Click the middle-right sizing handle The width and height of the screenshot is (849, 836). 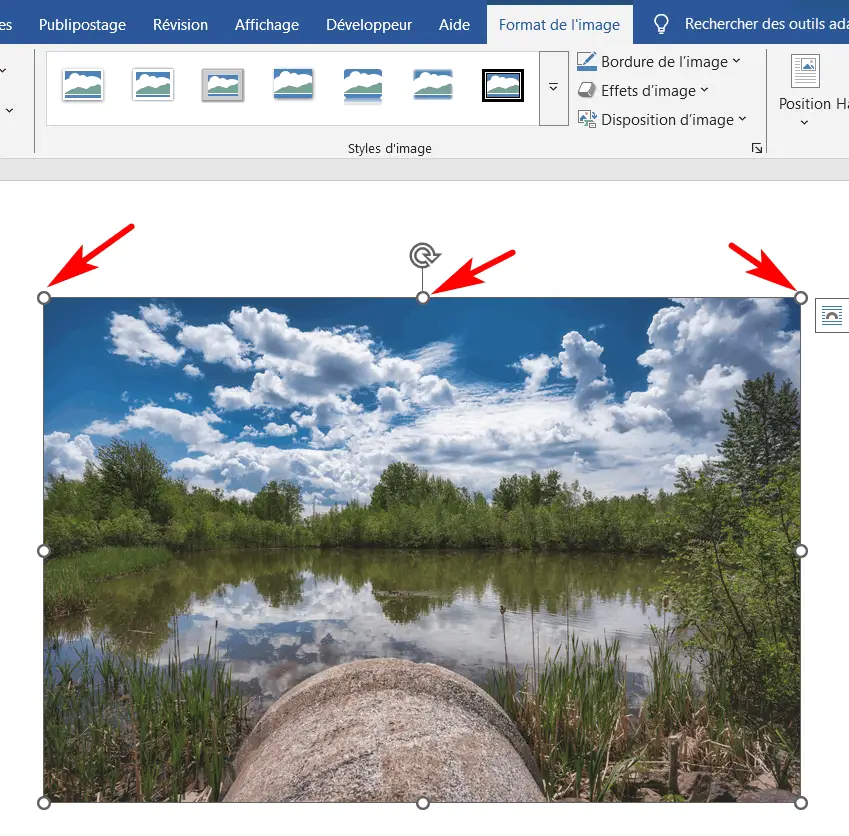pyautogui.click(x=801, y=551)
